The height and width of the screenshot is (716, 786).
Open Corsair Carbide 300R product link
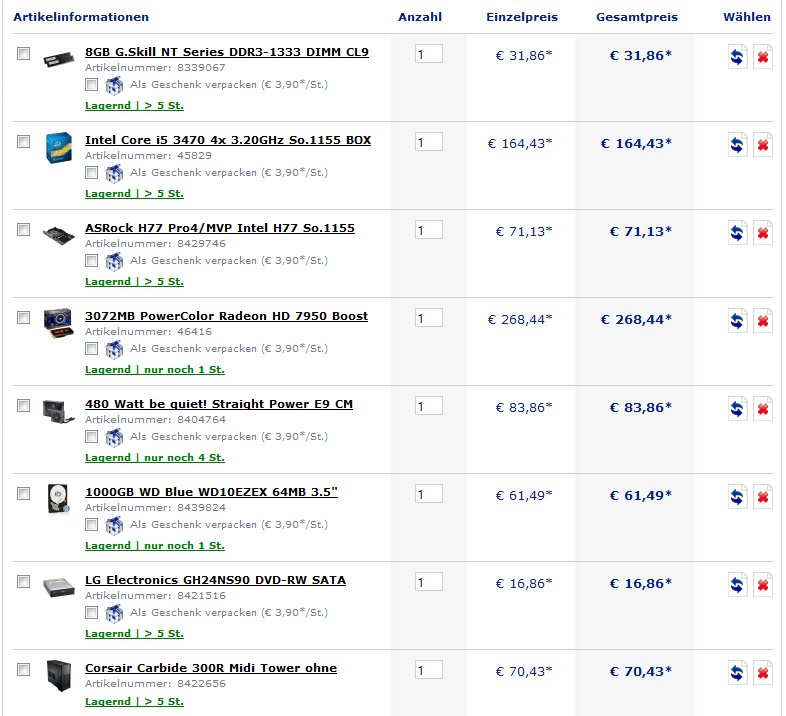[211, 668]
